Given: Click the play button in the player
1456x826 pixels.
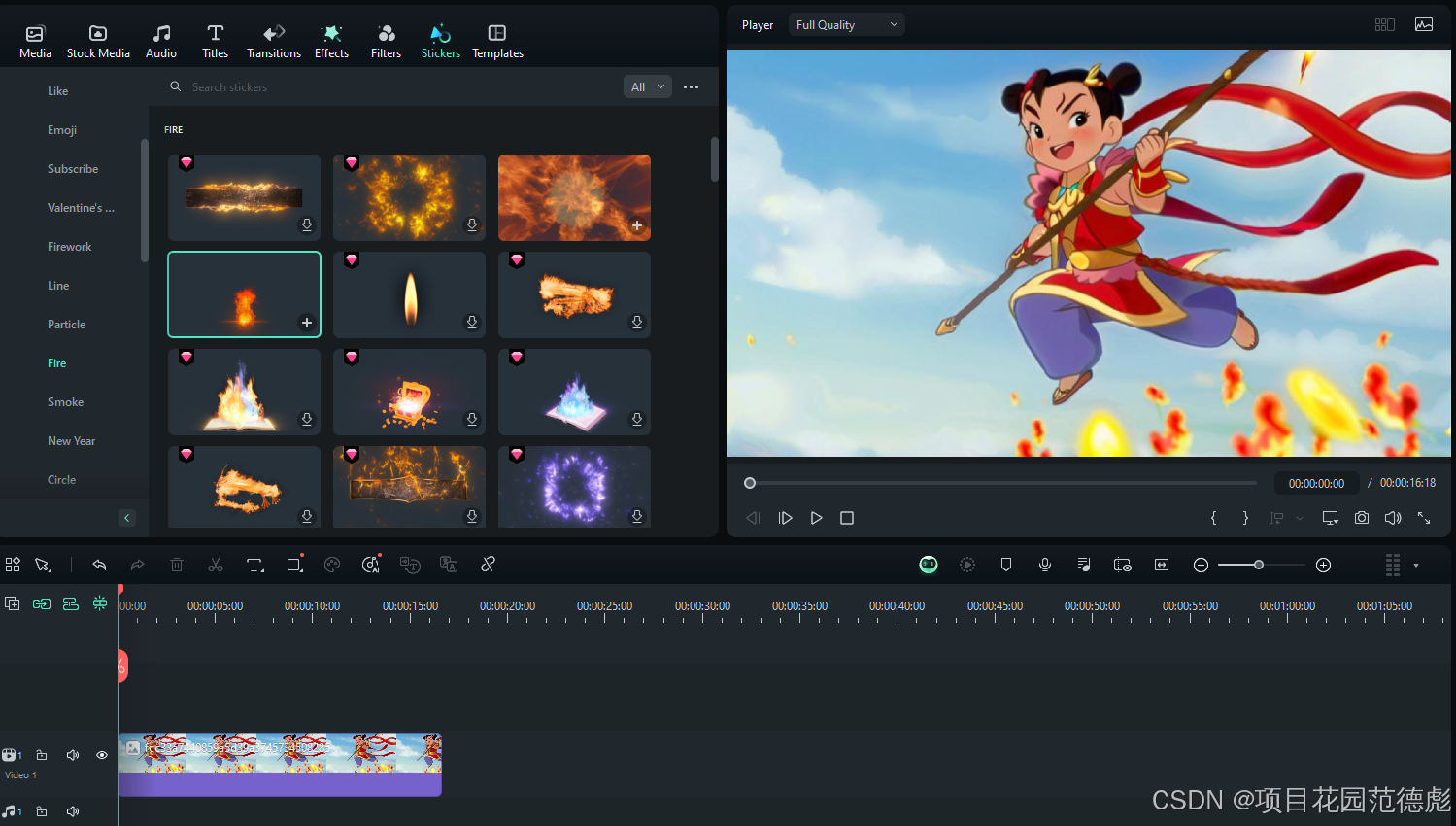Looking at the screenshot, I should 816,518.
